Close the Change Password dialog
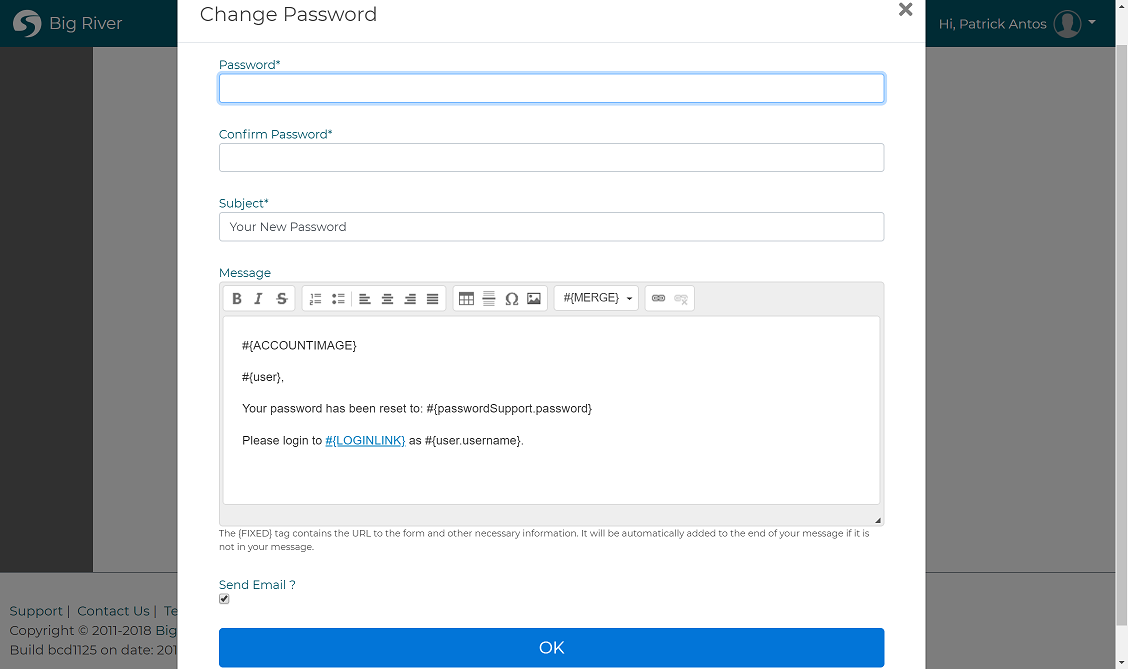 [906, 9]
